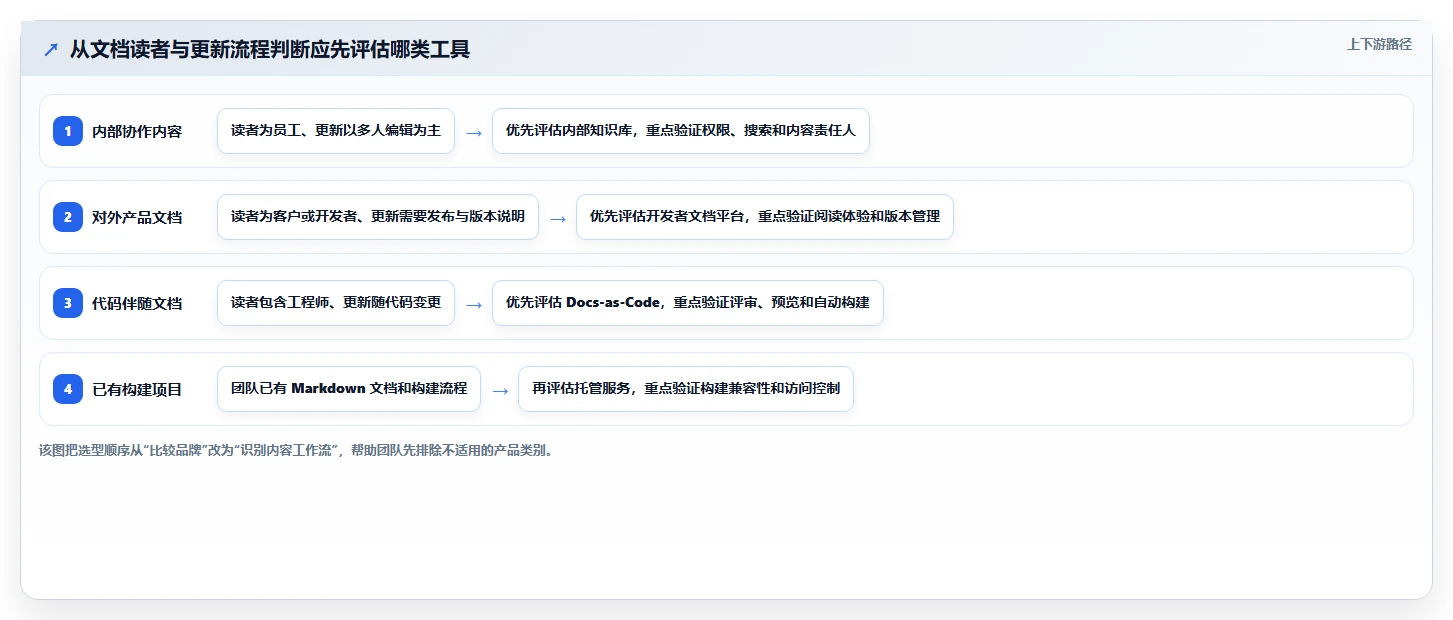This screenshot has width=1453, height=620.
Task: Click the 代码伴随文档 row label
Action: tap(137, 303)
